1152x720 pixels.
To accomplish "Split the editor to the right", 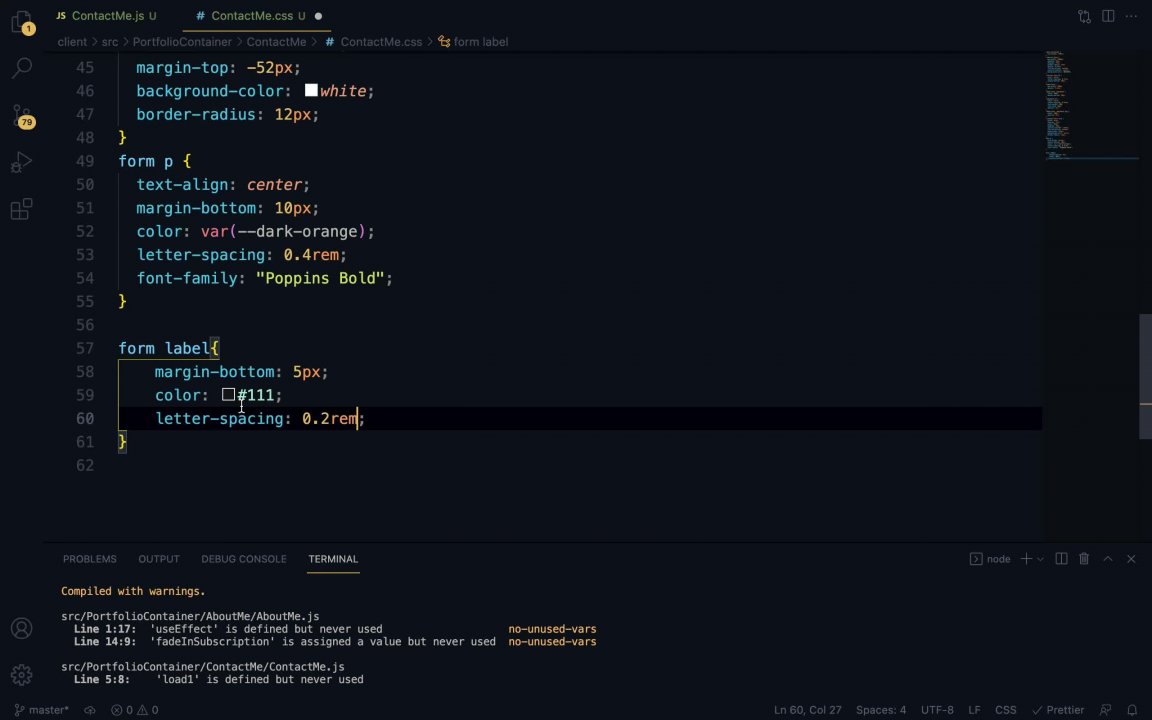I will [1108, 16].
